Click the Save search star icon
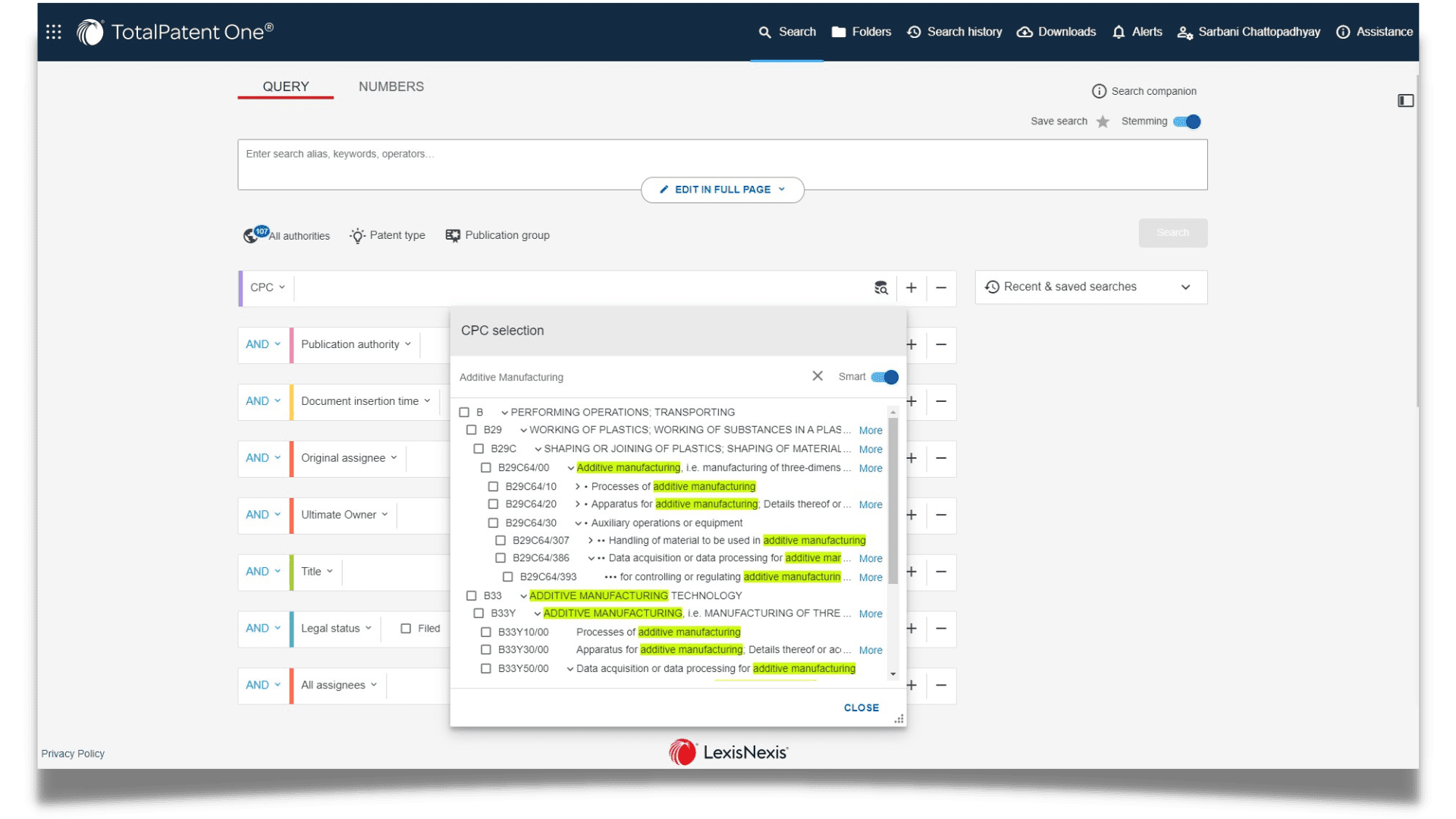 (1103, 121)
